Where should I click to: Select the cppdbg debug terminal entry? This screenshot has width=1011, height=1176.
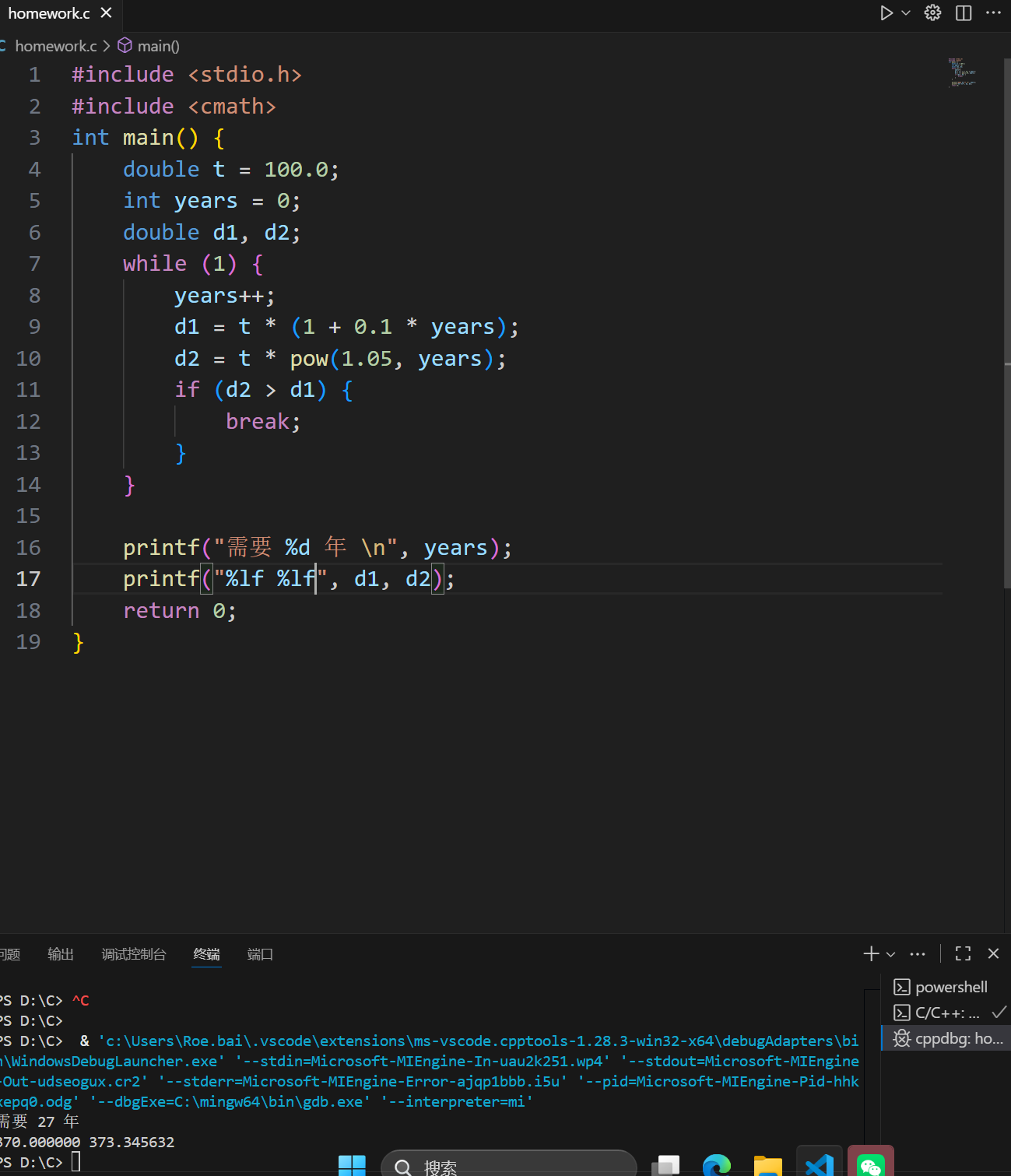pyautogui.click(x=946, y=1038)
